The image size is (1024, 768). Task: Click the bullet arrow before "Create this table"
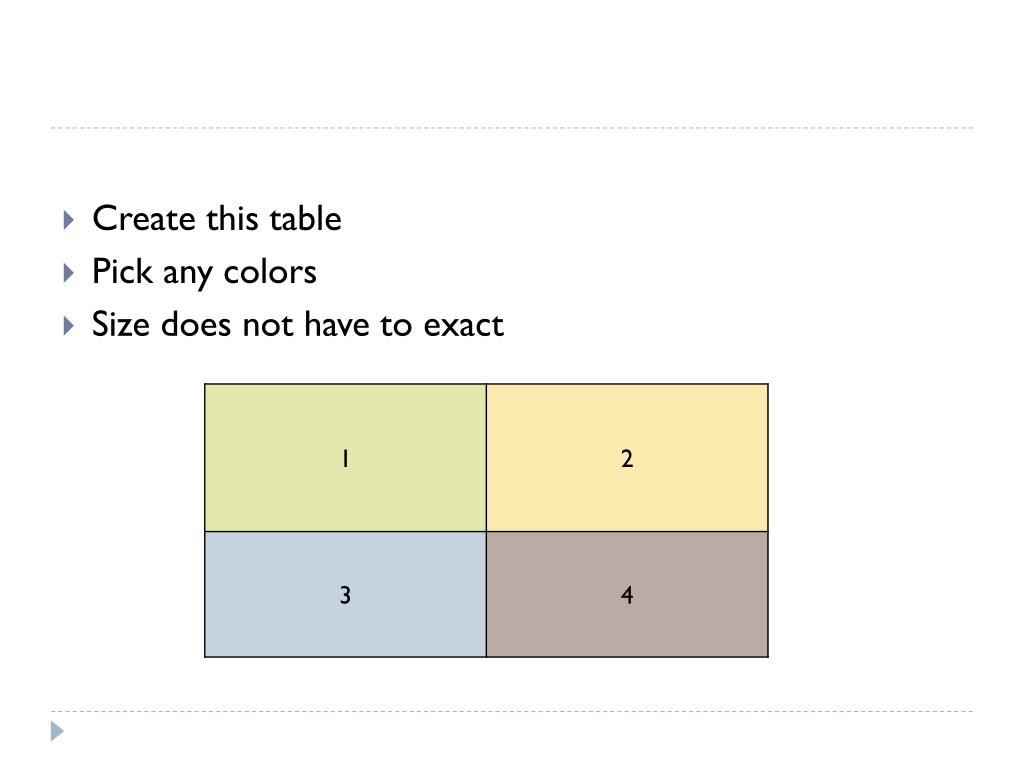(68, 219)
